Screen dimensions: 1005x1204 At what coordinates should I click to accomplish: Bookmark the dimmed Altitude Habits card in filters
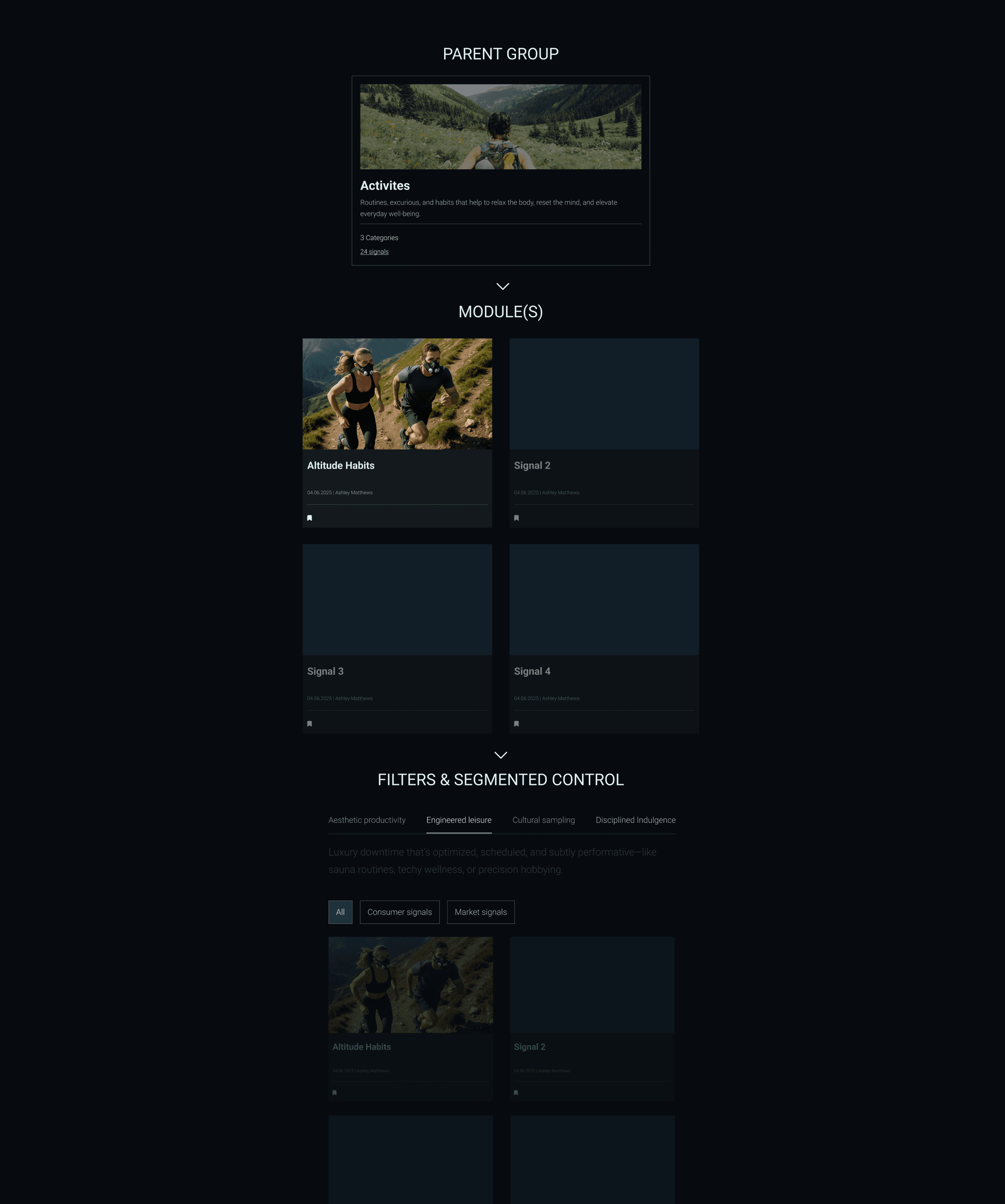point(335,1093)
